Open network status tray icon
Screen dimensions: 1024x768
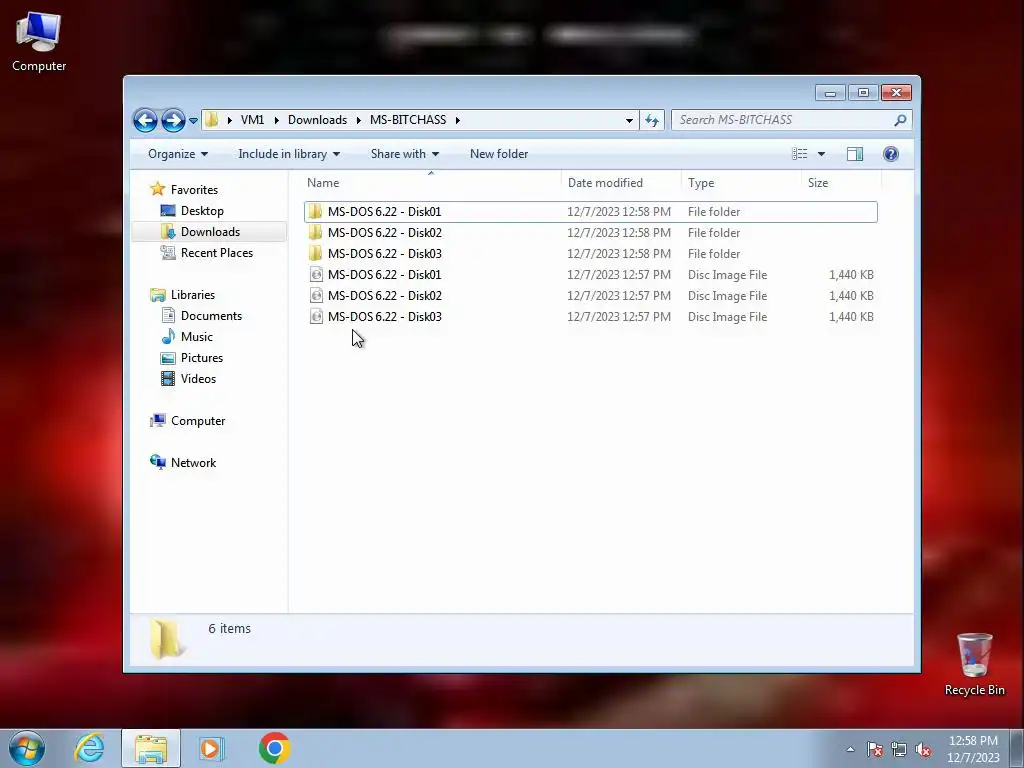899,749
